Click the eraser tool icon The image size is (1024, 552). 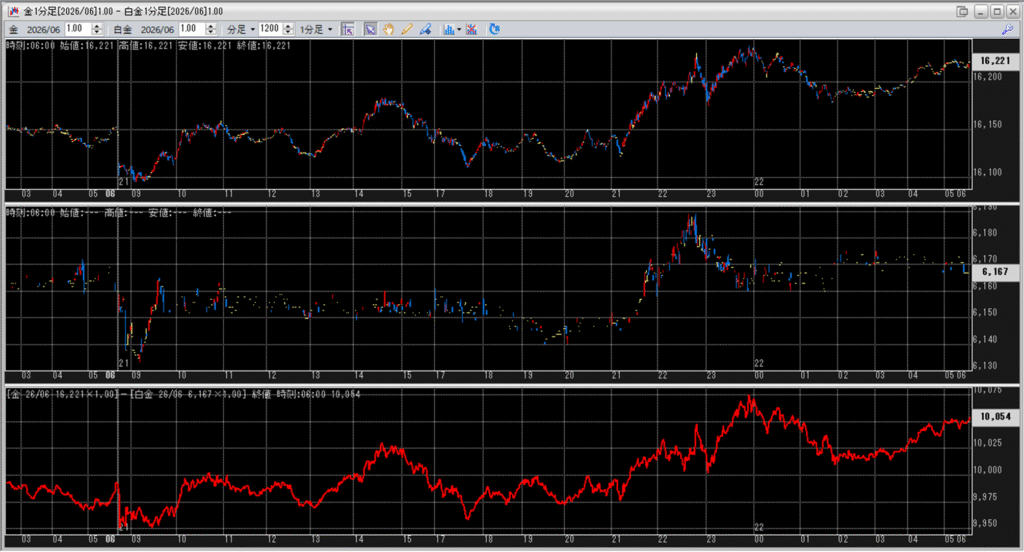(x=424, y=29)
